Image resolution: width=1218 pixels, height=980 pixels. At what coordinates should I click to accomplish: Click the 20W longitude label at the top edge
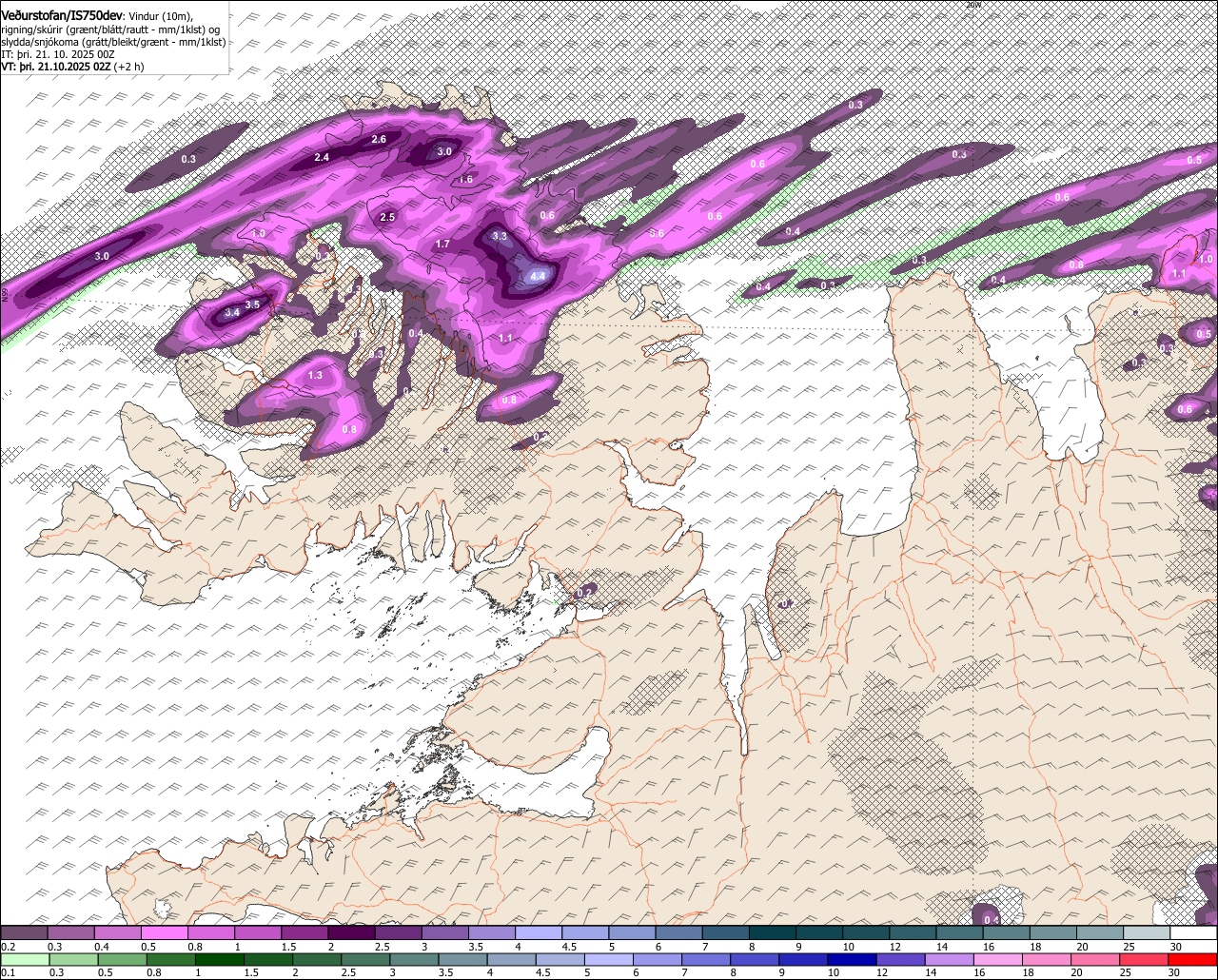[972, 5]
